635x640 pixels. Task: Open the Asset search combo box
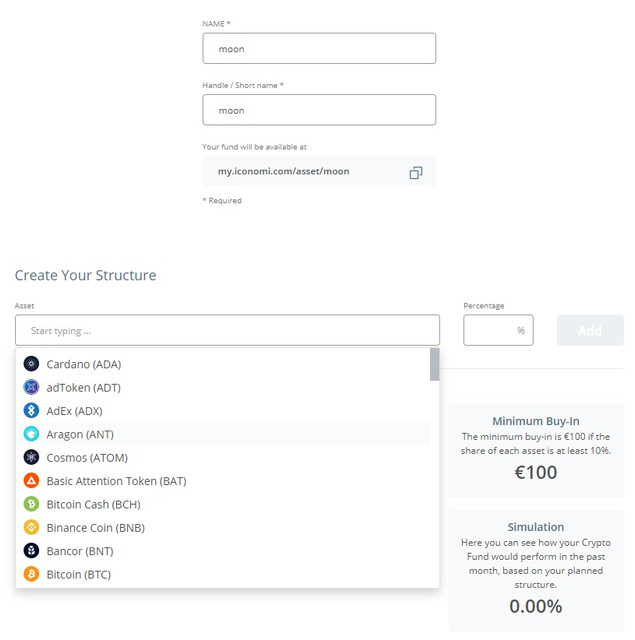click(227, 330)
